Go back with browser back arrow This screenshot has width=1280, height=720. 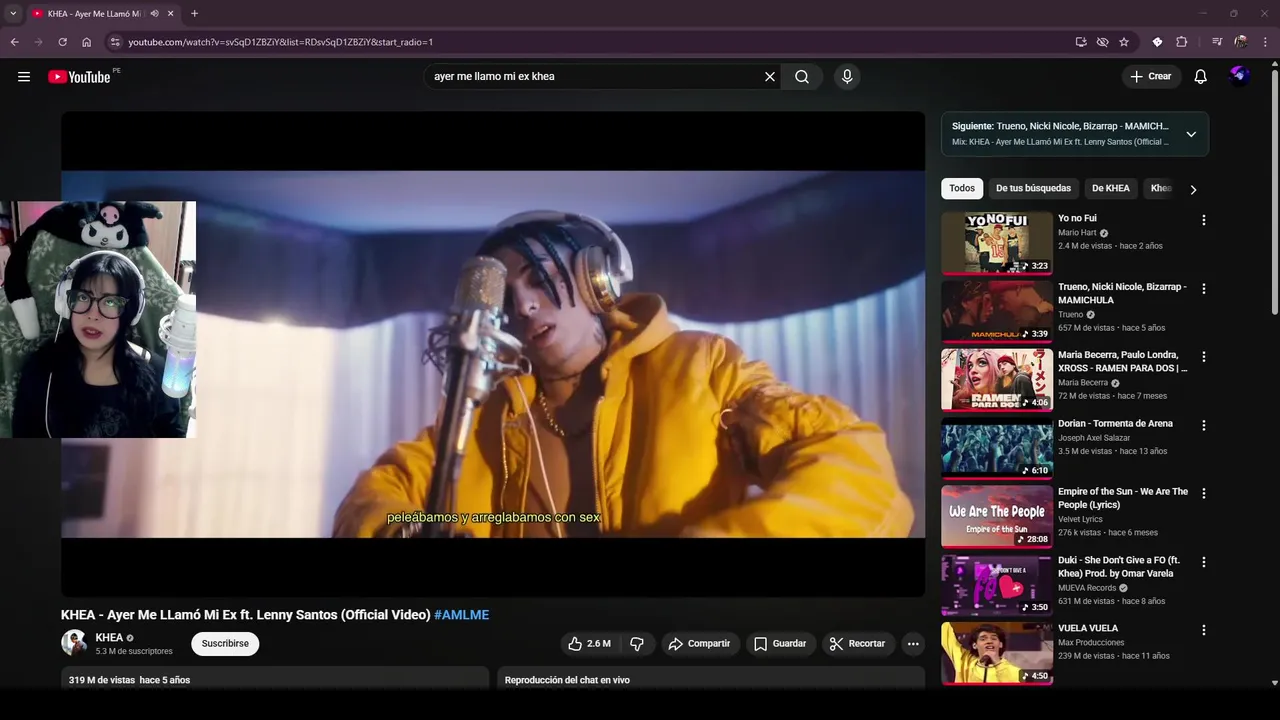tap(14, 42)
